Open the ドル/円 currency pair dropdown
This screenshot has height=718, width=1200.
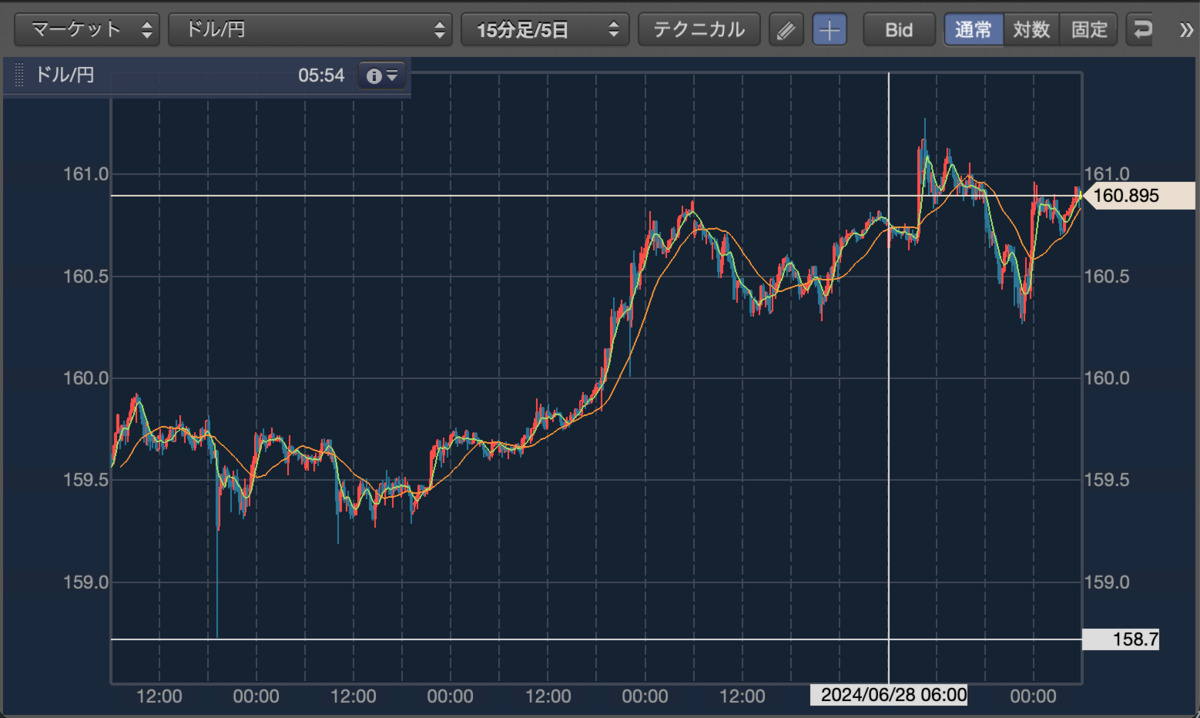click(310, 30)
